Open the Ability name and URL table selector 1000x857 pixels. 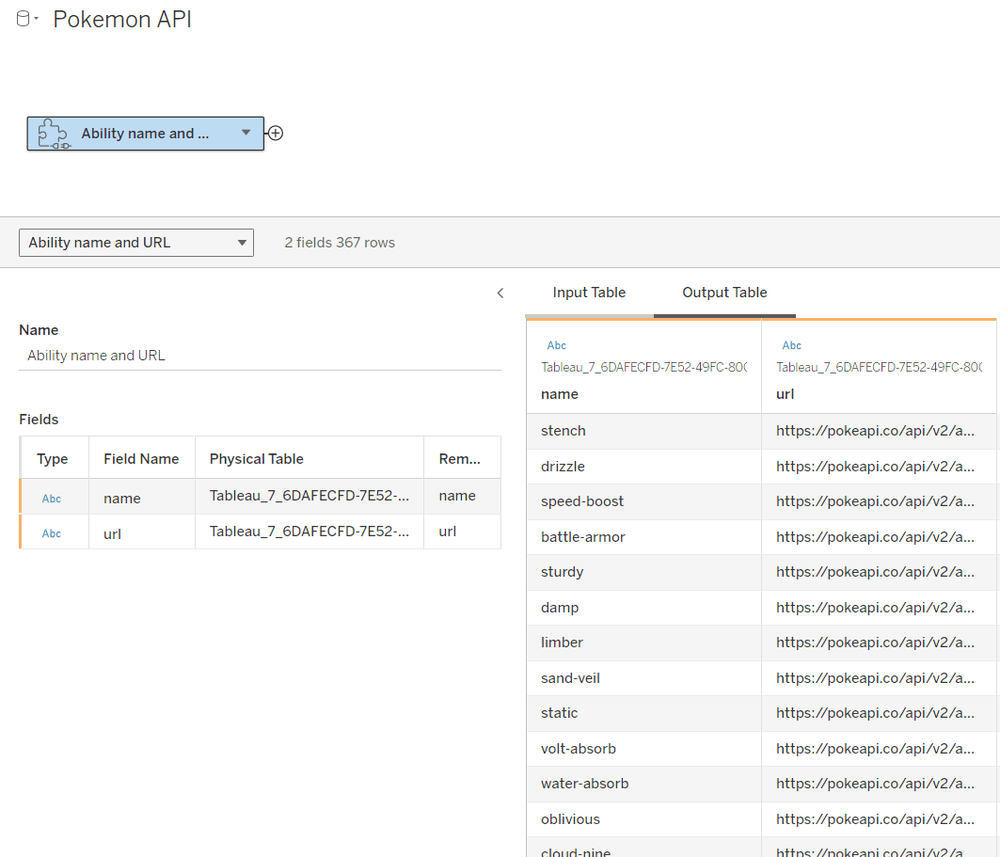point(136,243)
